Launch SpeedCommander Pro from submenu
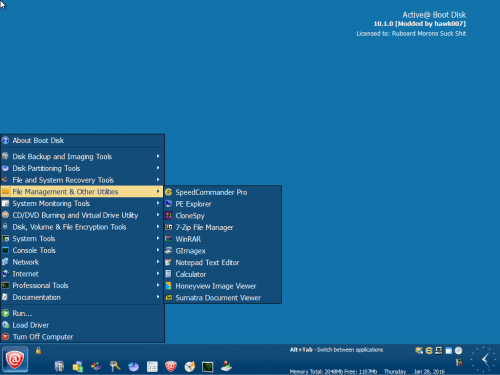This screenshot has height=375, width=500. tap(222, 192)
